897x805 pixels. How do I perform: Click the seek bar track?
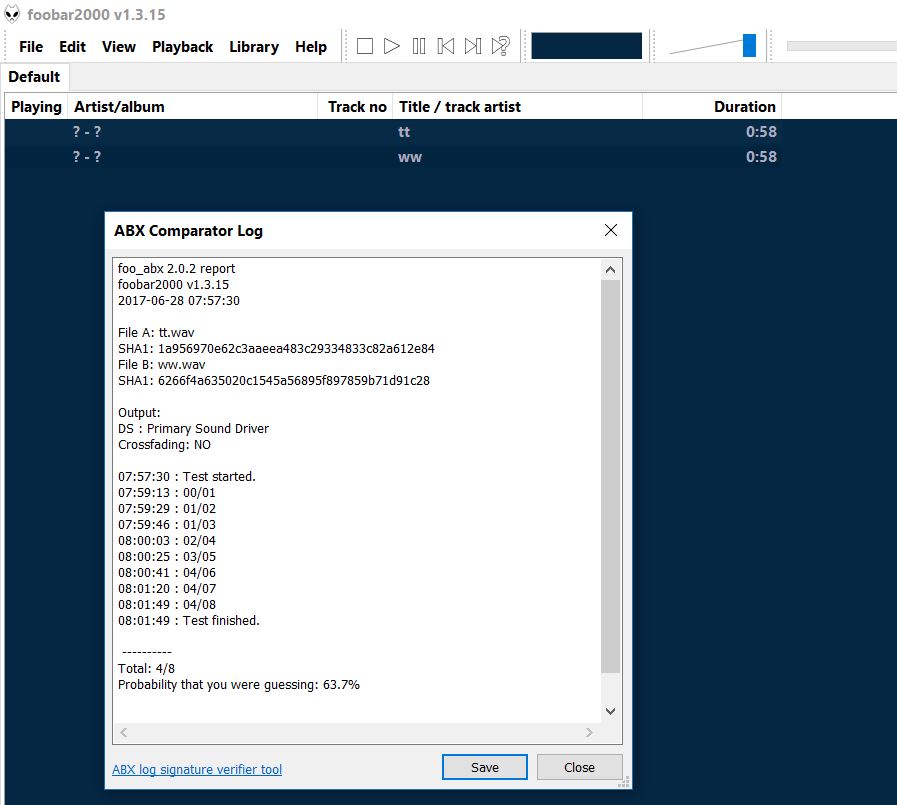(x=842, y=46)
